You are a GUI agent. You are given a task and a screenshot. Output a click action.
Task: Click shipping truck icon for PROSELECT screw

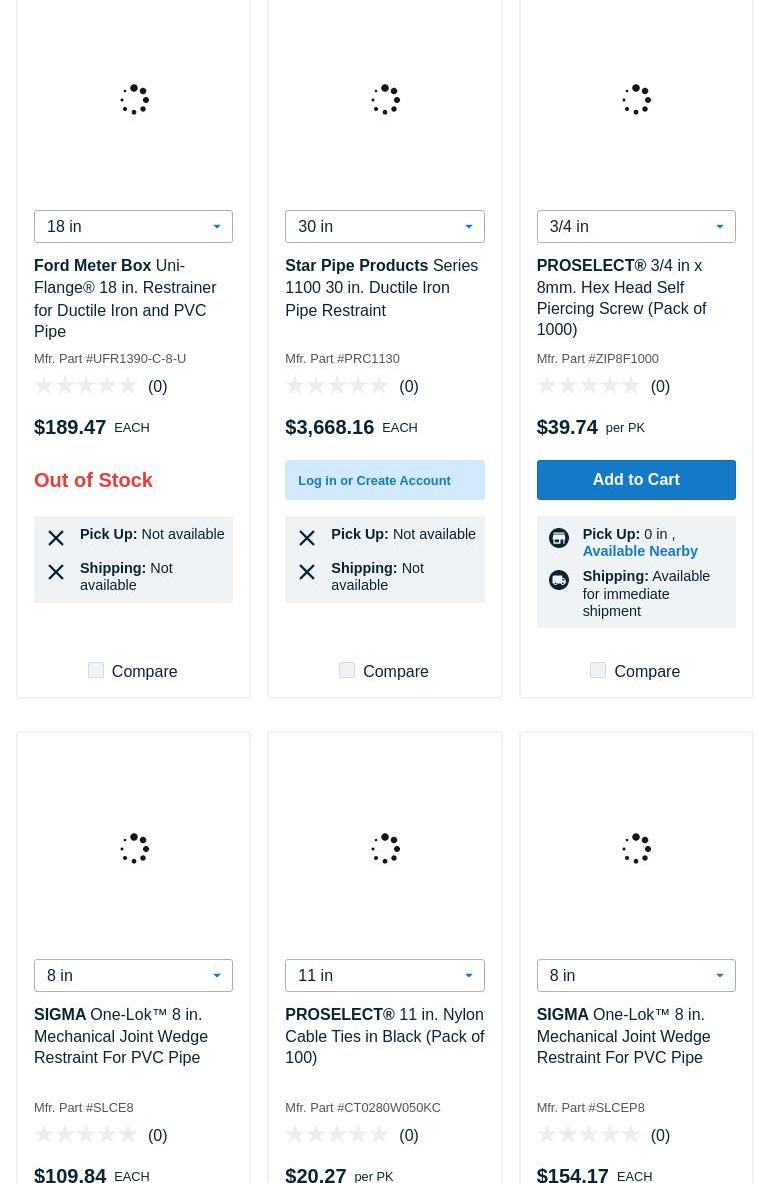click(x=558, y=580)
